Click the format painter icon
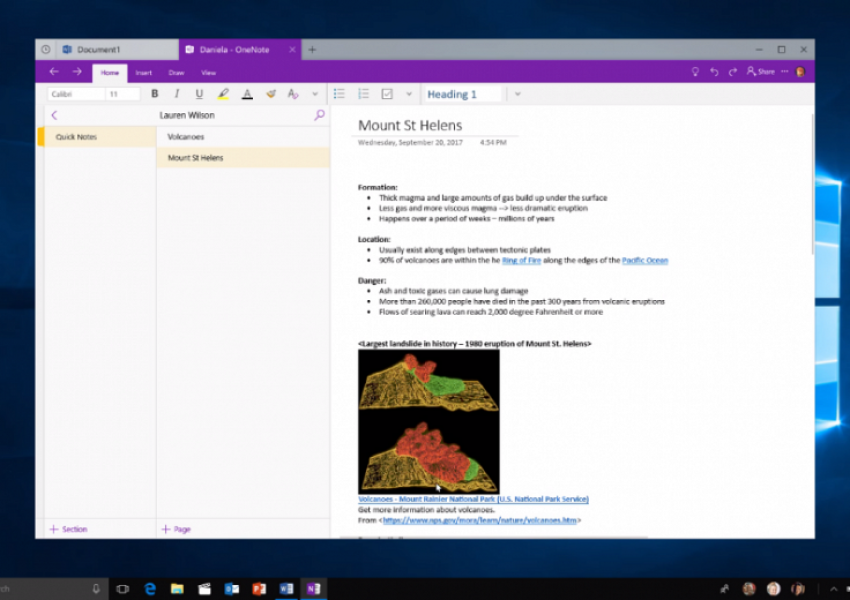This screenshot has width=850, height=600. point(271,94)
